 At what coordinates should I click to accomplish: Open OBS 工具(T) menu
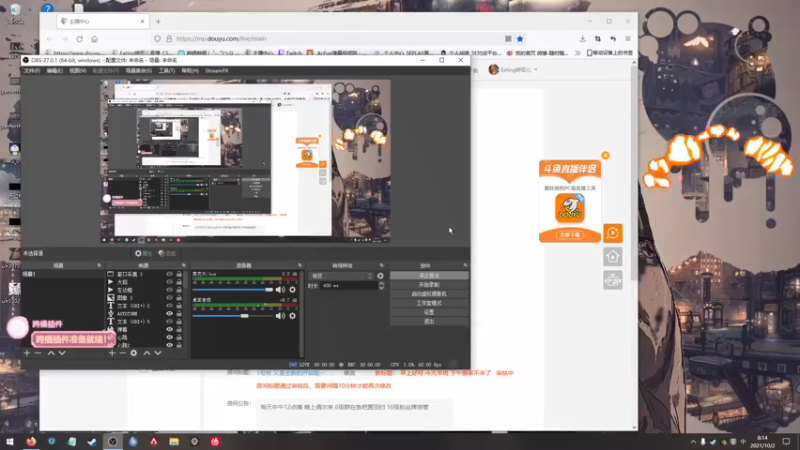pos(166,70)
